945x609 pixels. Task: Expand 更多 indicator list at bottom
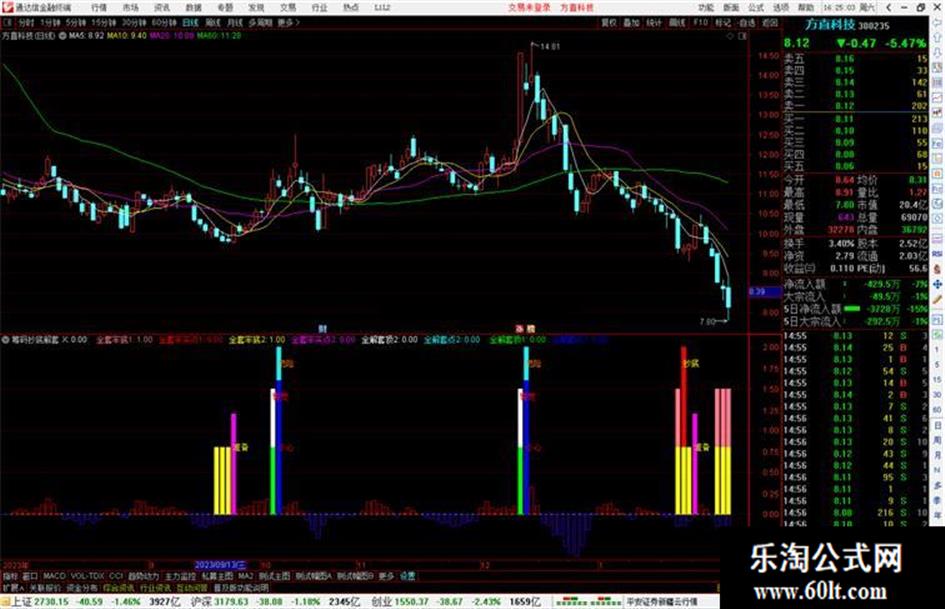386,576
